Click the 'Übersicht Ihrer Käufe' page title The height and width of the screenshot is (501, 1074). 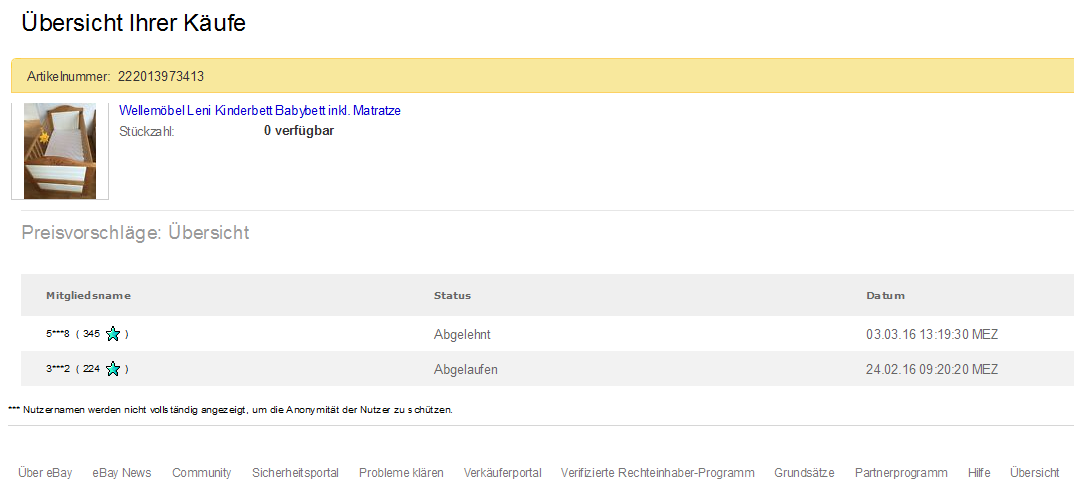134,23
